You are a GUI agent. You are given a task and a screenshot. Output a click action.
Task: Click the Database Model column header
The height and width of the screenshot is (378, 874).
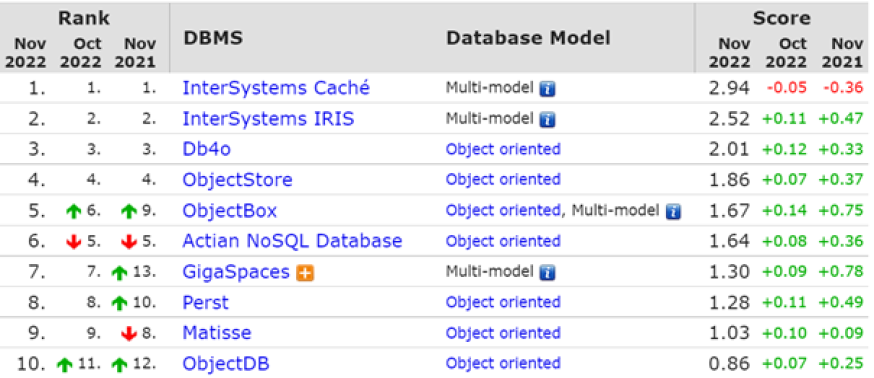pos(528,38)
